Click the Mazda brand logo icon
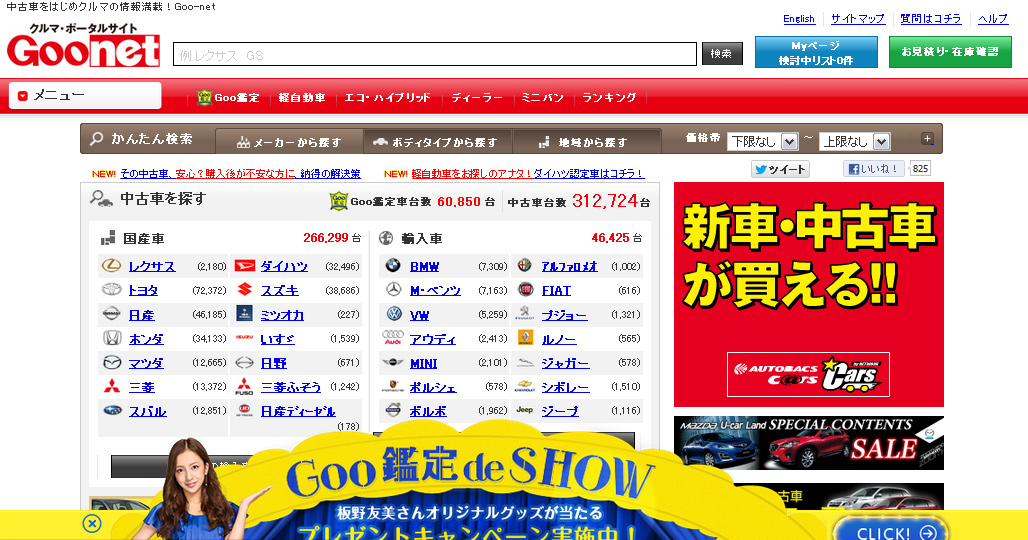 (x=111, y=362)
